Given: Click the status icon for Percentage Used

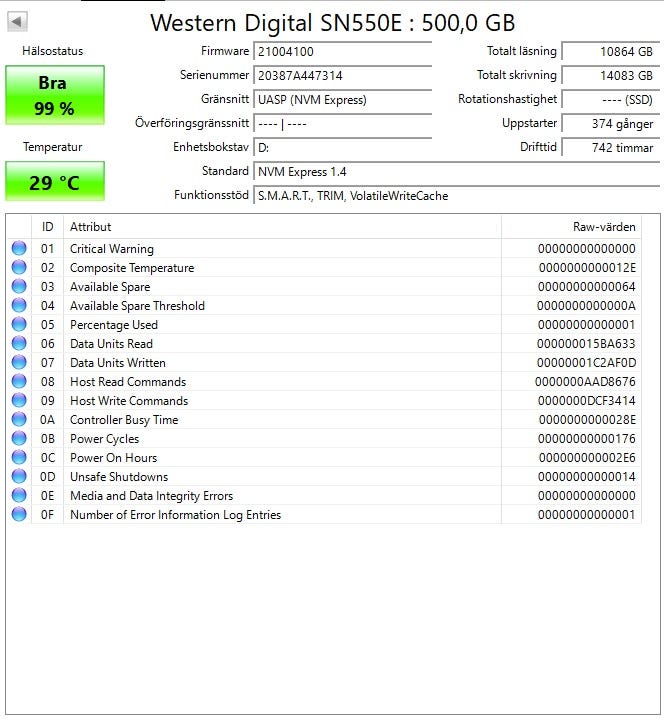Looking at the screenshot, I should coord(19,324).
